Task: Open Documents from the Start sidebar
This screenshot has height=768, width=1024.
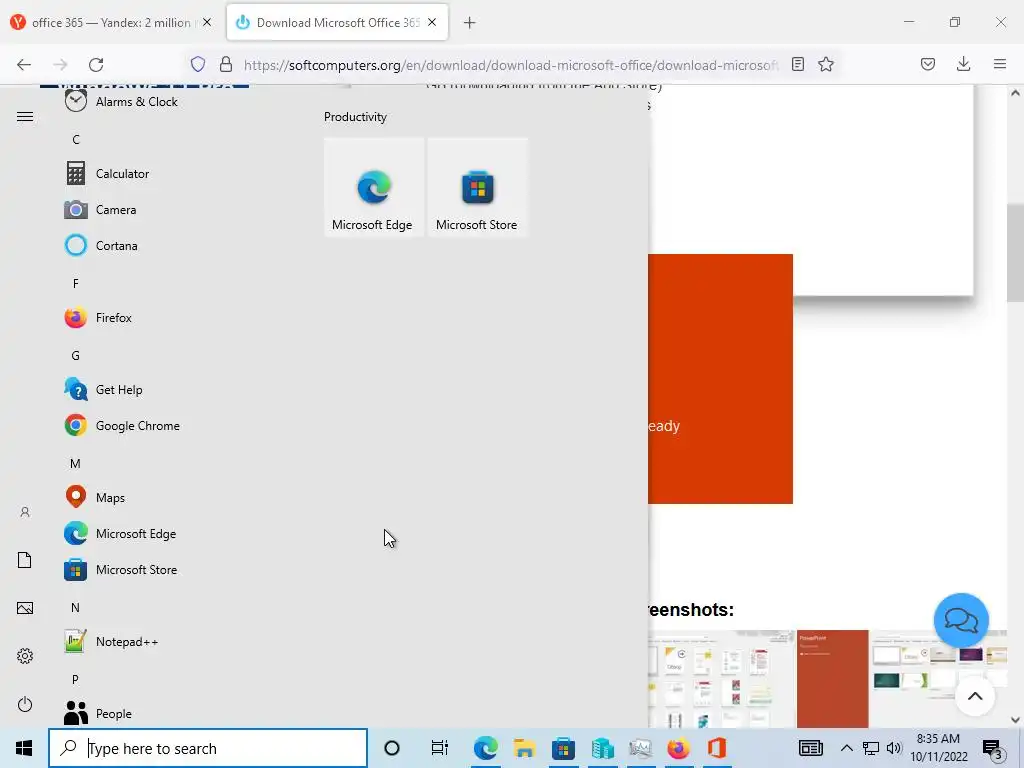Action: click(25, 560)
